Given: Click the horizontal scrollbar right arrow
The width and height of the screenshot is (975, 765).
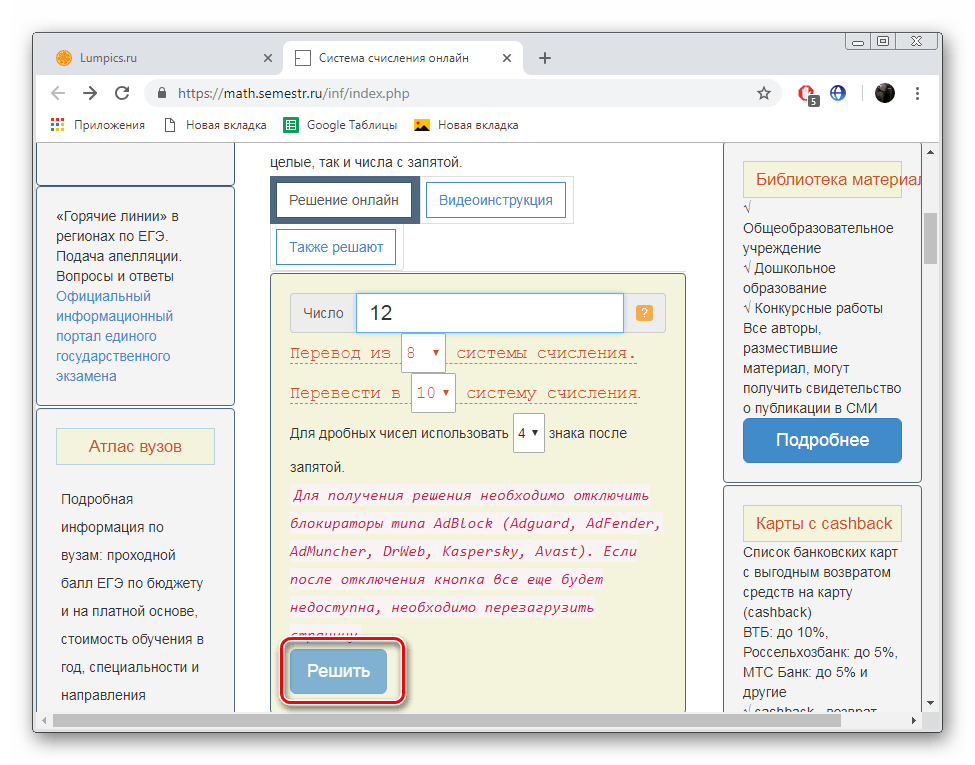Looking at the screenshot, I should [x=913, y=720].
